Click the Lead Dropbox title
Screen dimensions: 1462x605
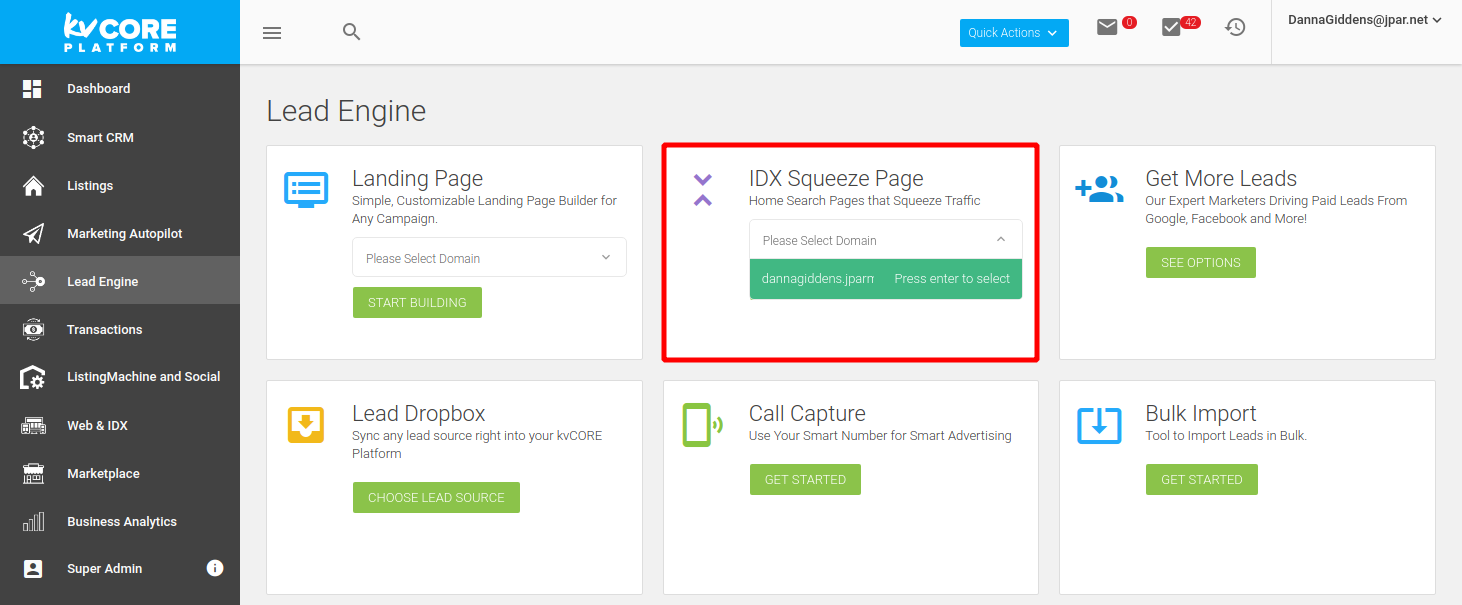click(418, 414)
